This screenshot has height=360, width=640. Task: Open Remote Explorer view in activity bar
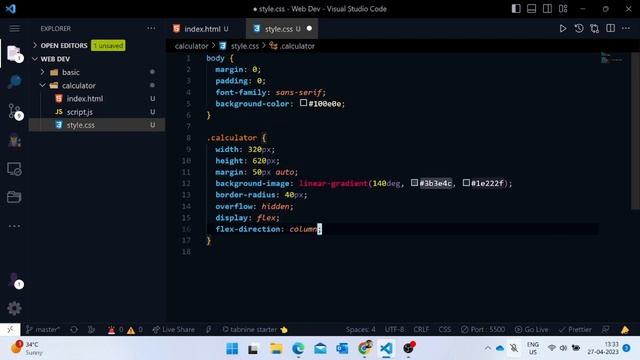[14, 169]
